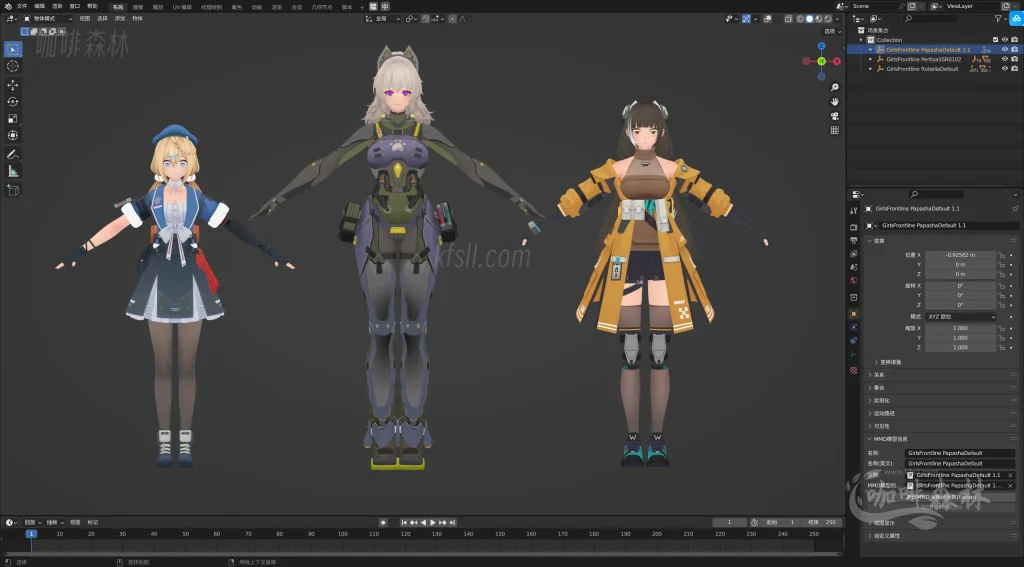Select the Rotate tool
Image resolution: width=1024 pixels, height=567 pixels.
click(x=12, y=101)
